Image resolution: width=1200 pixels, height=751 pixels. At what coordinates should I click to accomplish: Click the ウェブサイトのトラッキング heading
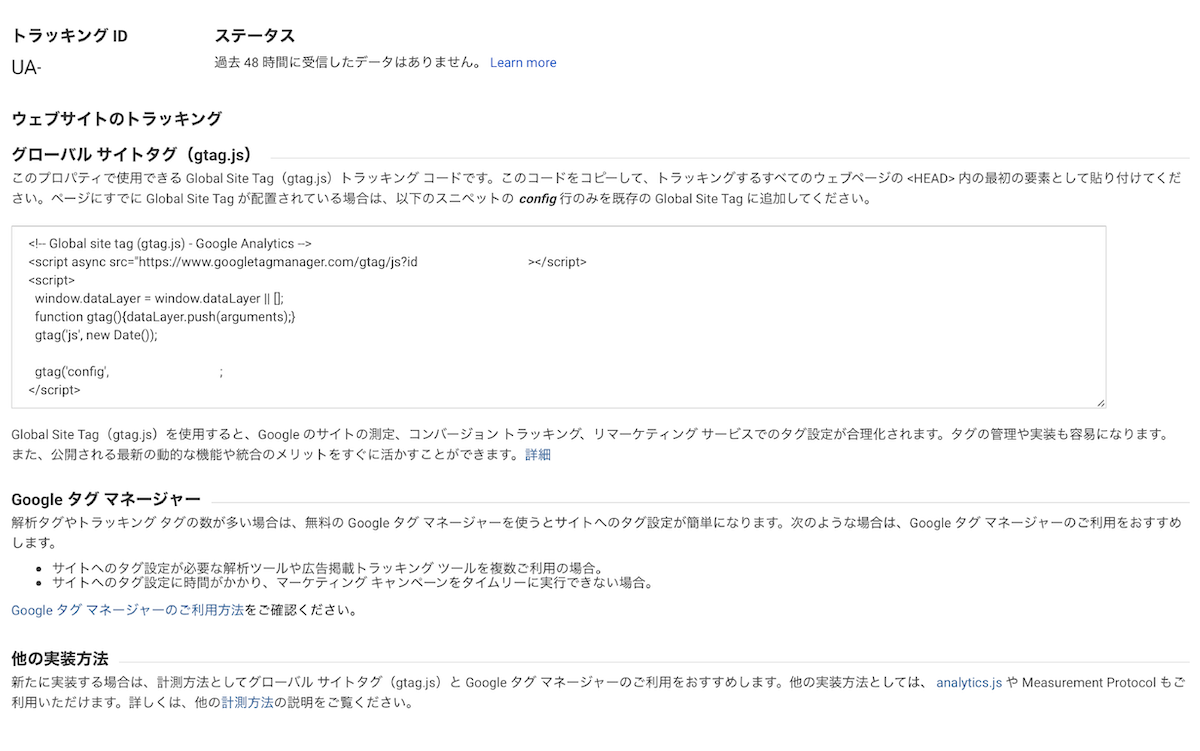(x=116, y=119)
